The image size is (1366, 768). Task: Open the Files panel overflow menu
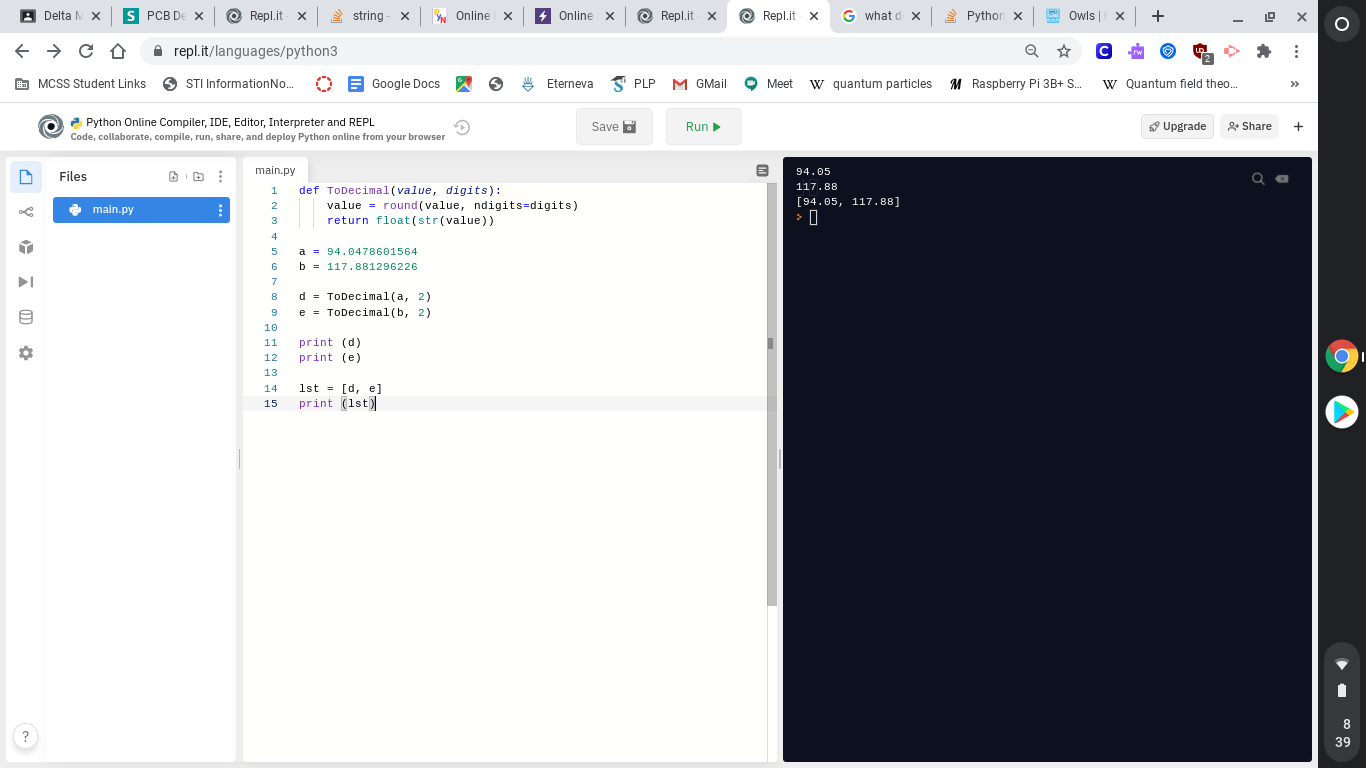[221, 176]
